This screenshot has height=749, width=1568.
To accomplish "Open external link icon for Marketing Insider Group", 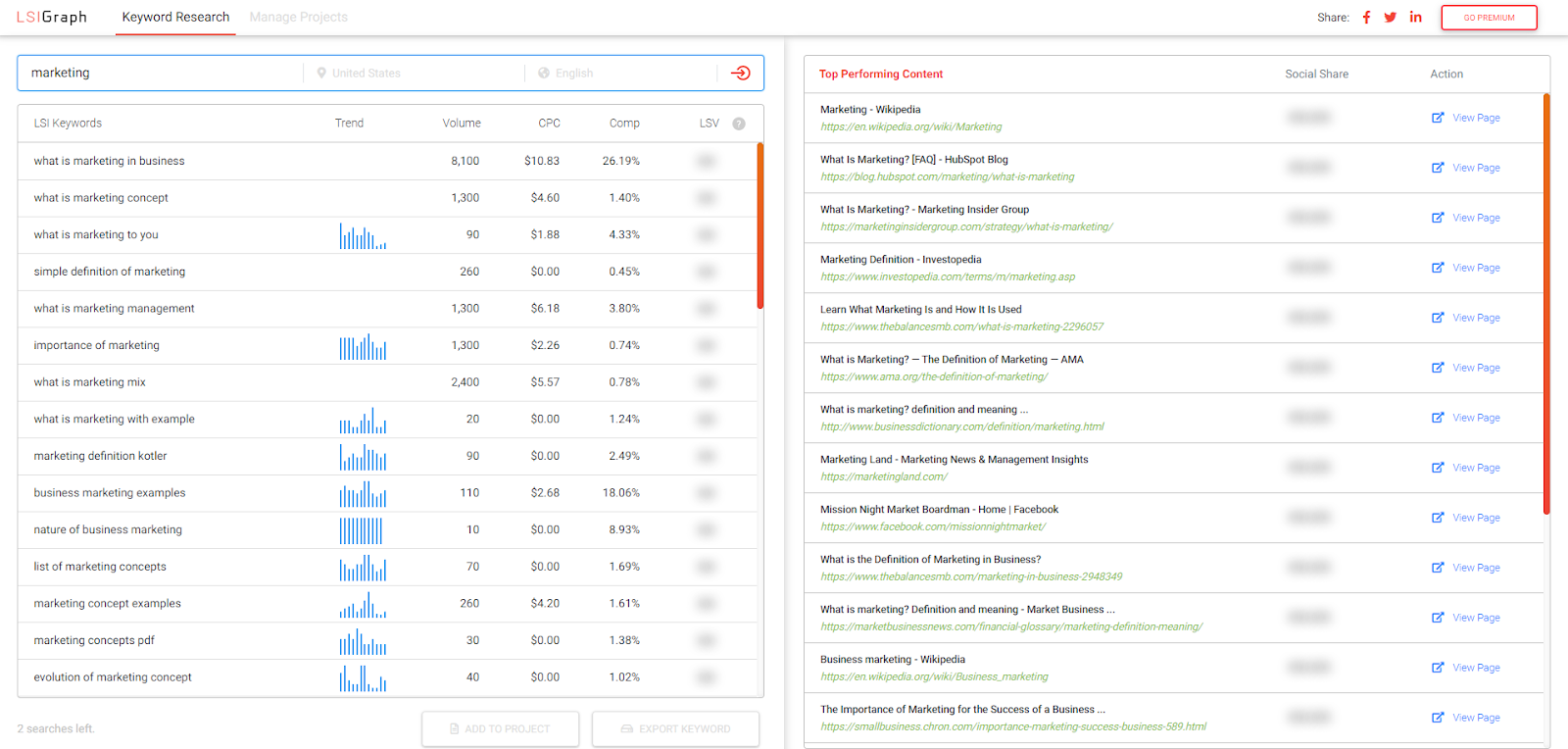I will pyautogui.click(x=1438, y=218).
